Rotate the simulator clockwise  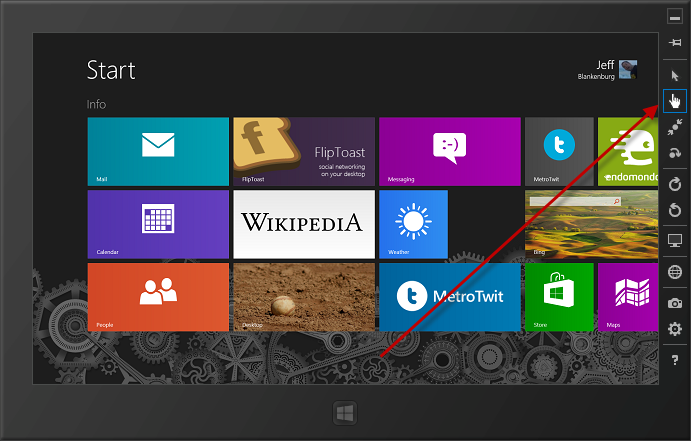tap(675, 185)
